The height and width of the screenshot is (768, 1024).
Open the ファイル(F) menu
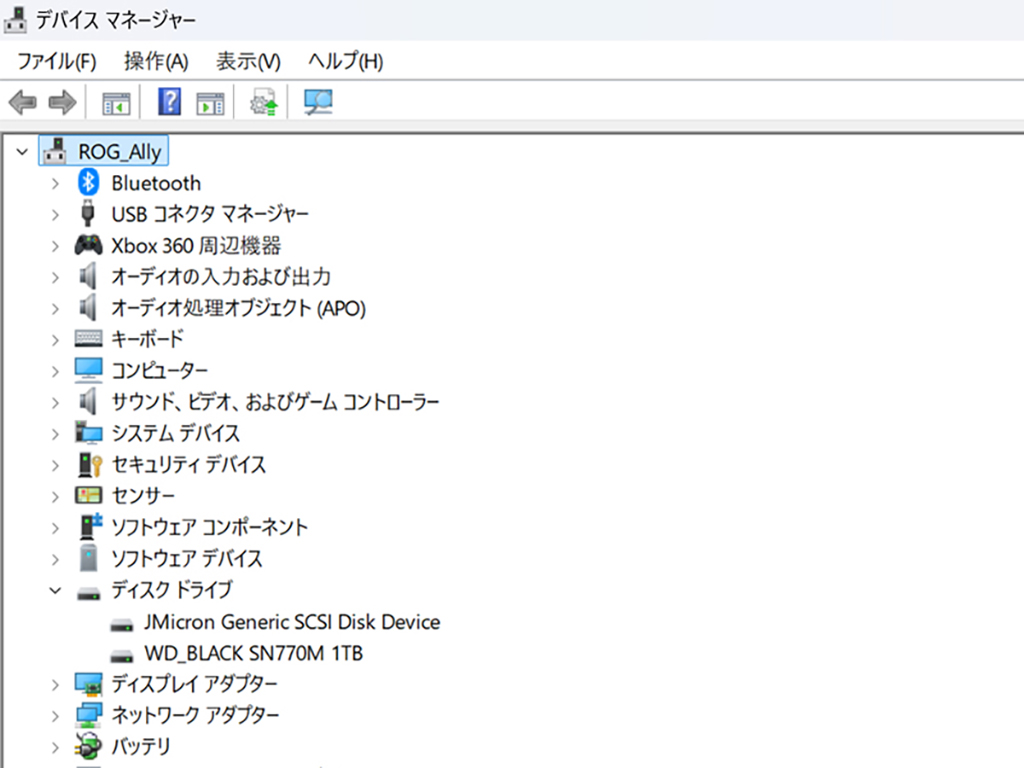point(57,61)
